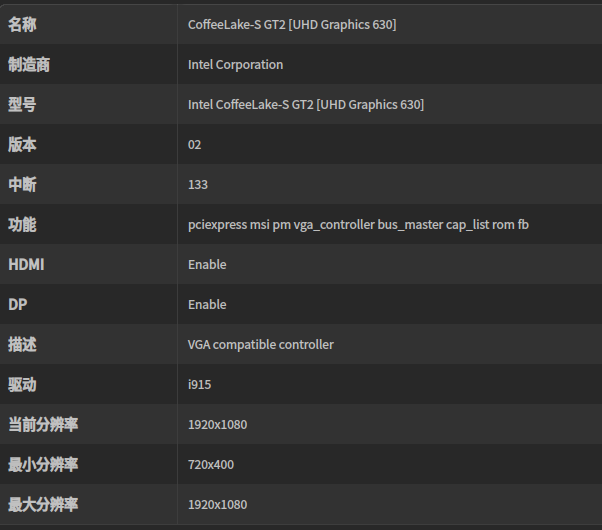The width and height of the screenshot is (602, 530).
Task: Click the 'pciexpress msi pm vga_controller' capabilities value
Action: (x=358, y=224)
